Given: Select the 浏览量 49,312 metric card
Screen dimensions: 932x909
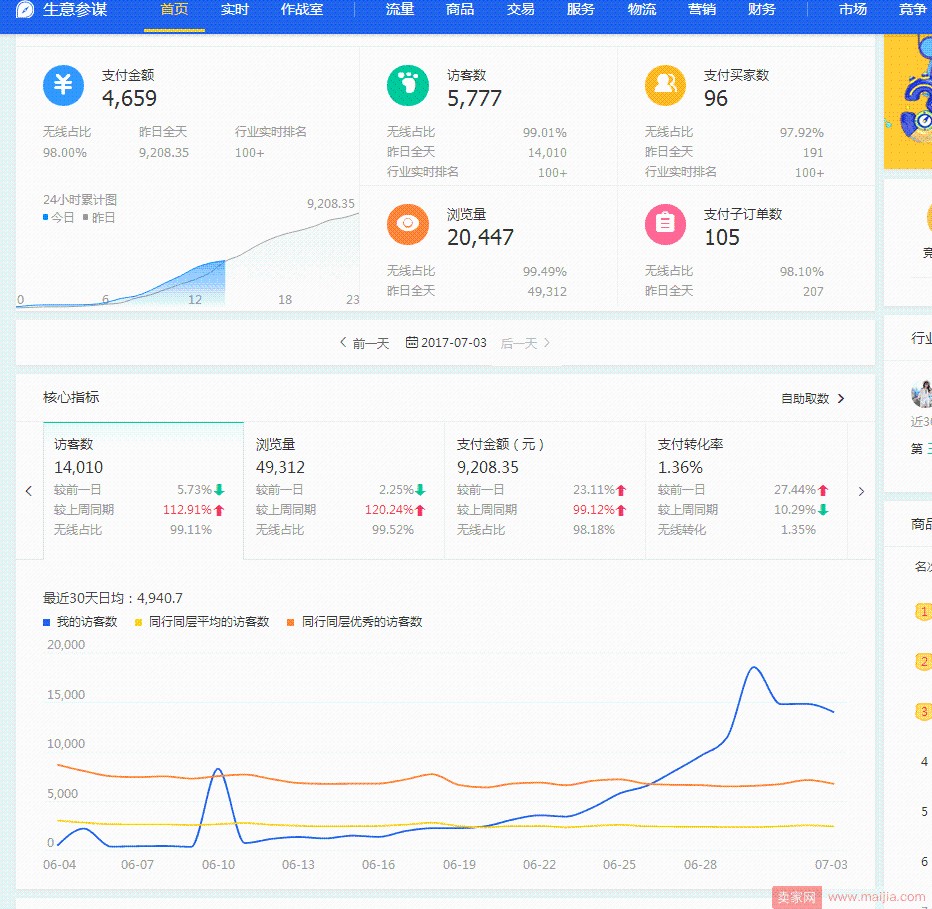Looking at the screenshot, I should 344,490.
